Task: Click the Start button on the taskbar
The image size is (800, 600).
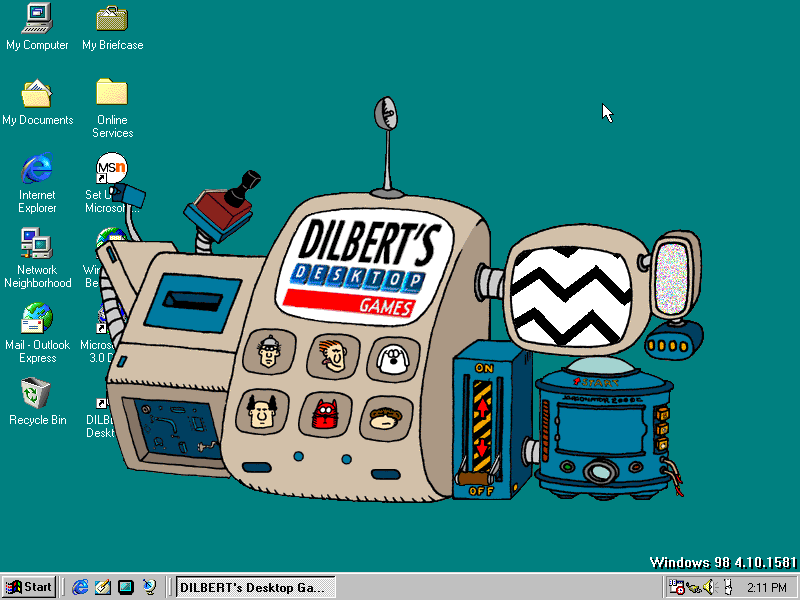Action: 29,587
